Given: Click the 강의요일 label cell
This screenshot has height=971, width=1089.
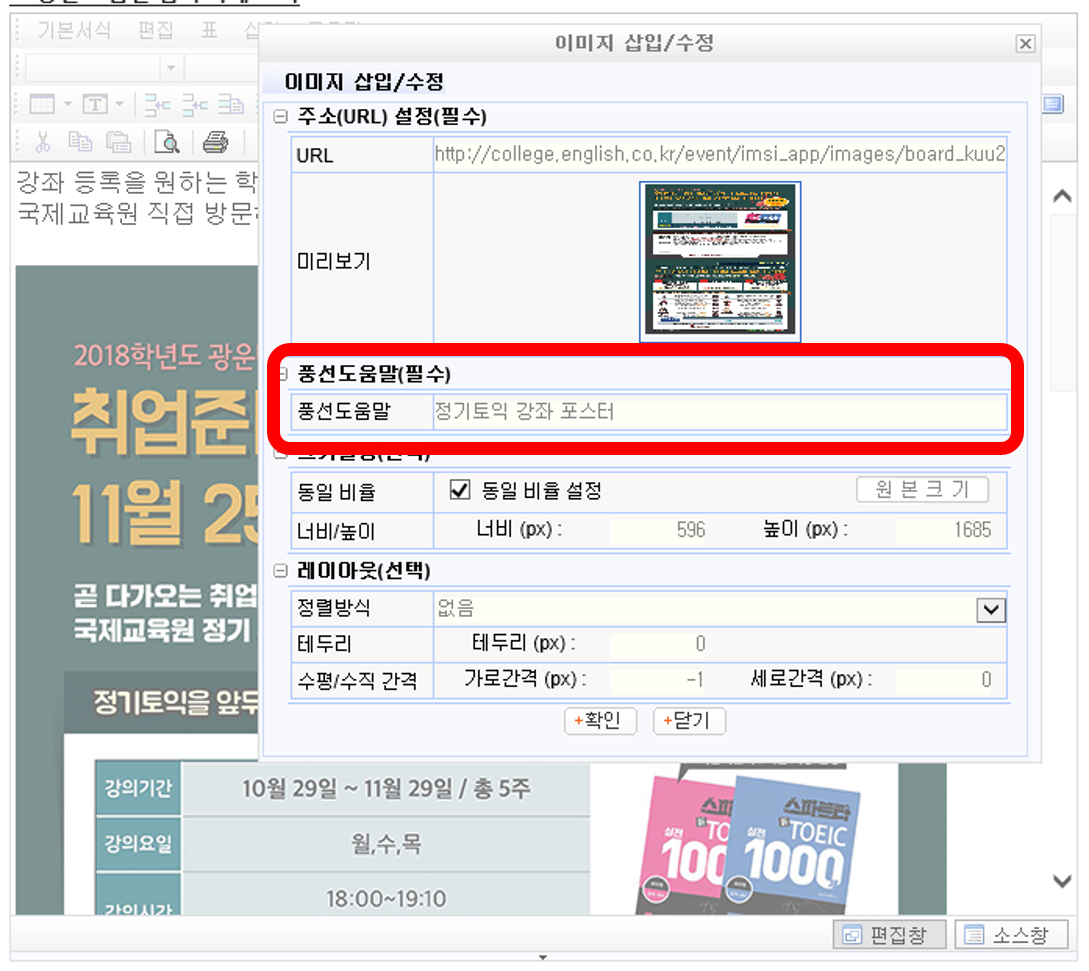Looking at the screenshot, I should [x=138, y=844].
